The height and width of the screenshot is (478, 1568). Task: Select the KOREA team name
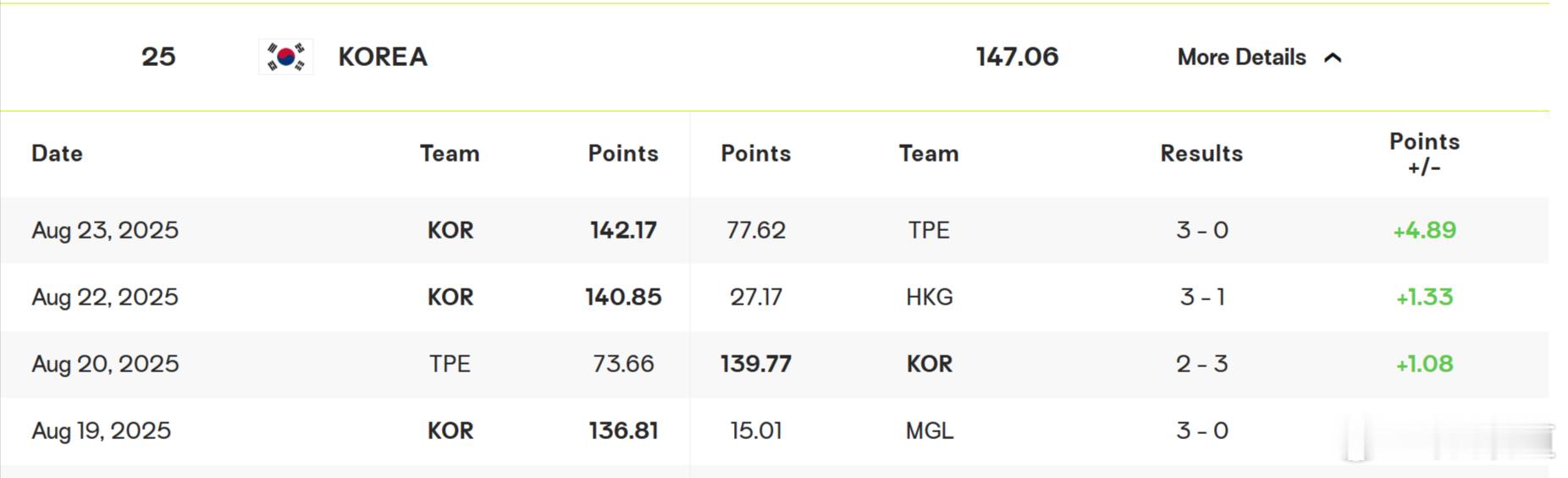[383, 57]
